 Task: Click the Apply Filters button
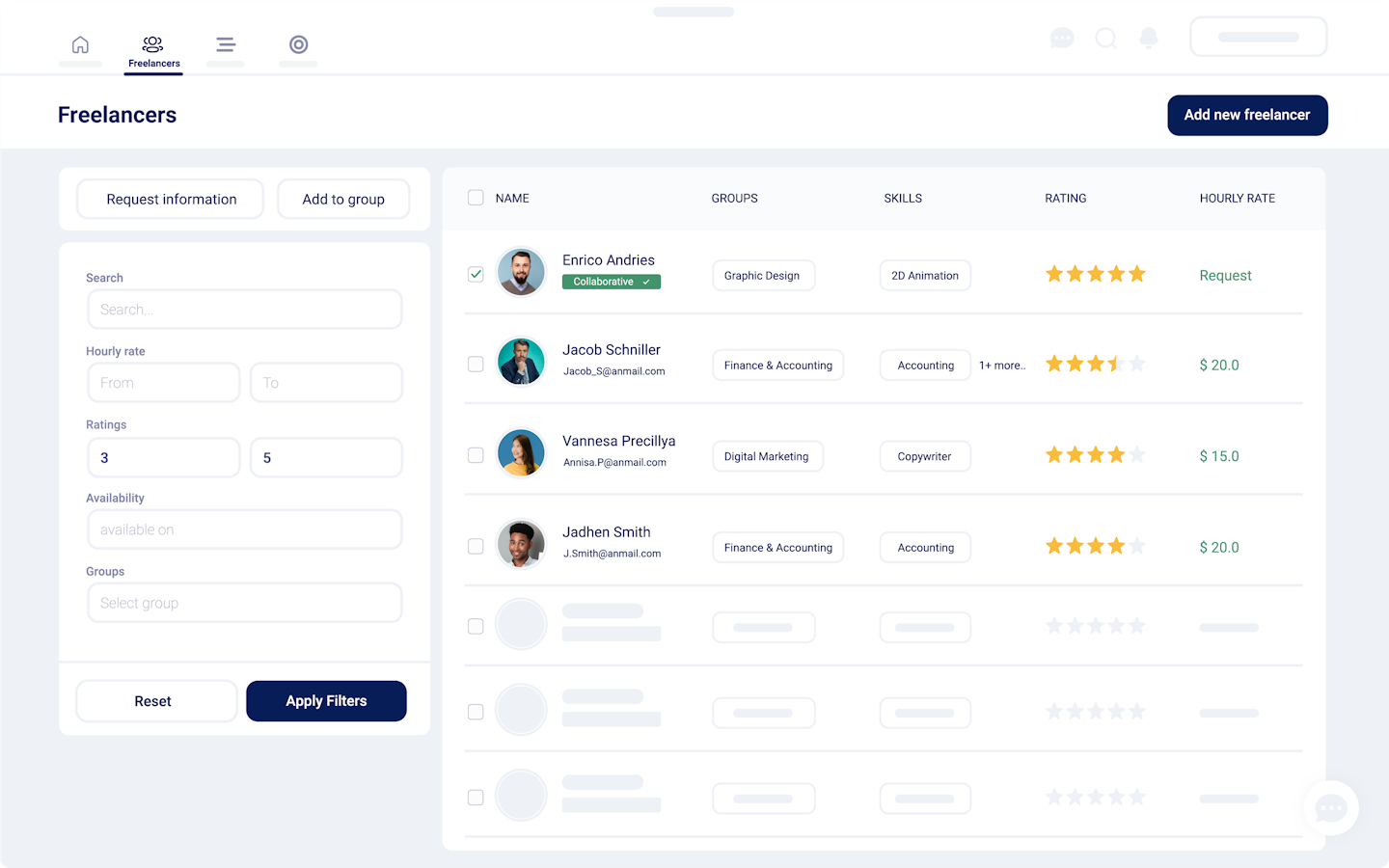(326, 701)
